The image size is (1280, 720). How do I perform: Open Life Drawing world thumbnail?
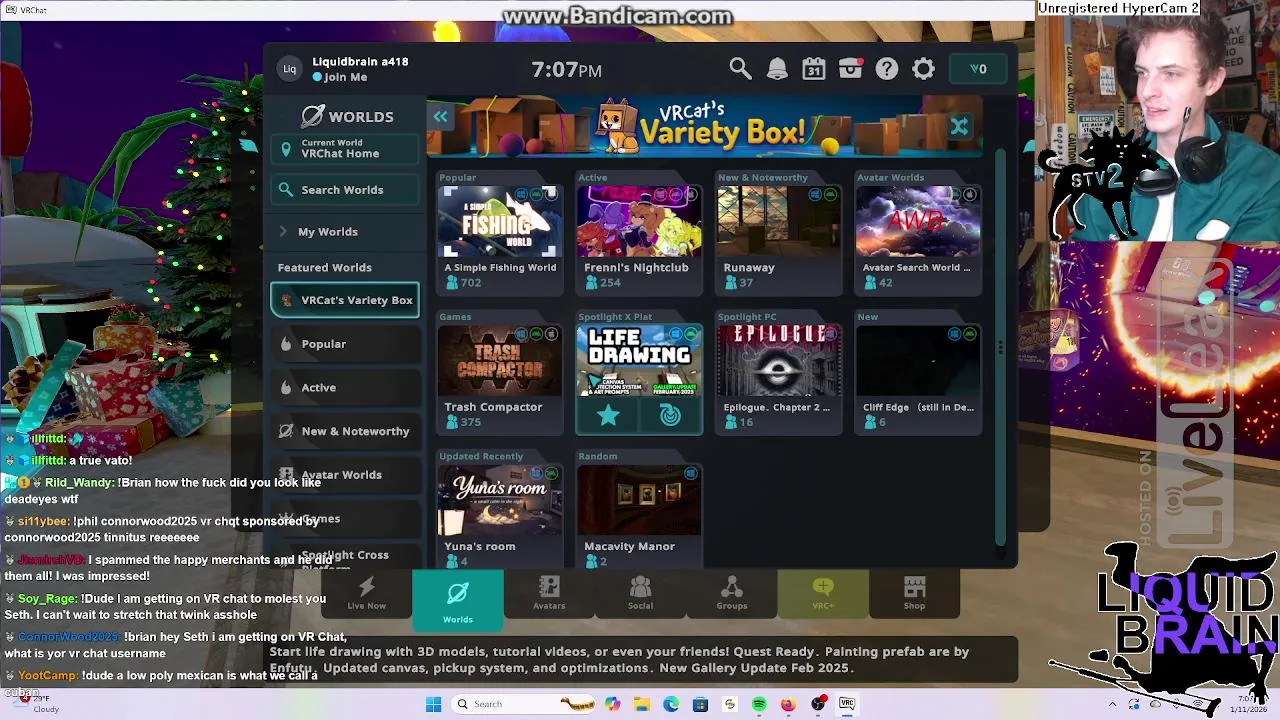point(639,360)
